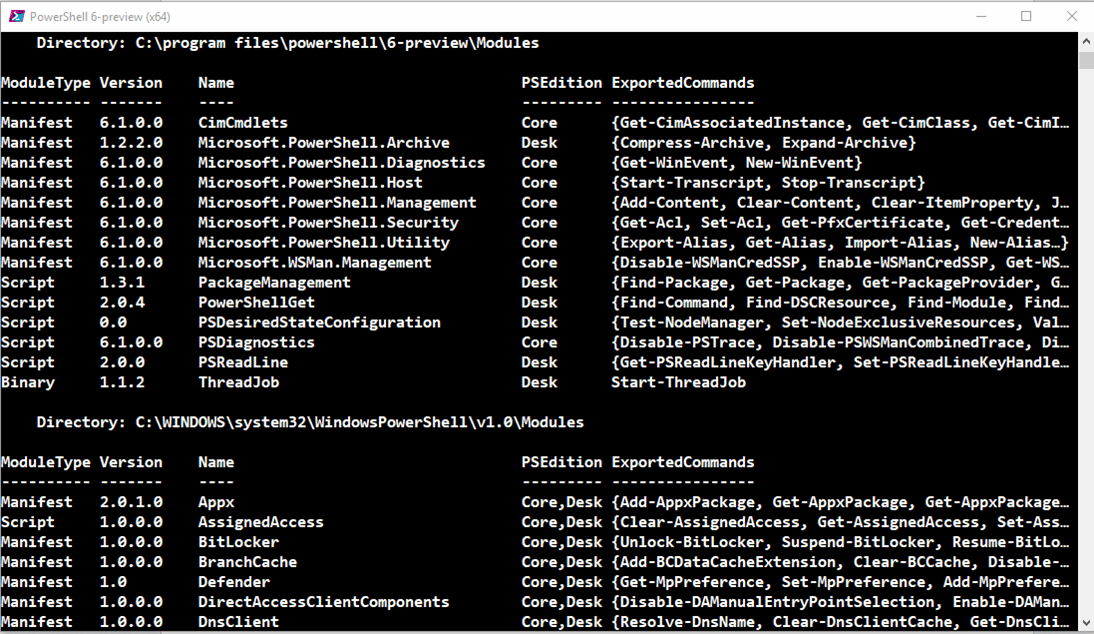This screenshot has height=634, width=1094.
Task: Click the PSReadLine module name
Action: [242, 363]
